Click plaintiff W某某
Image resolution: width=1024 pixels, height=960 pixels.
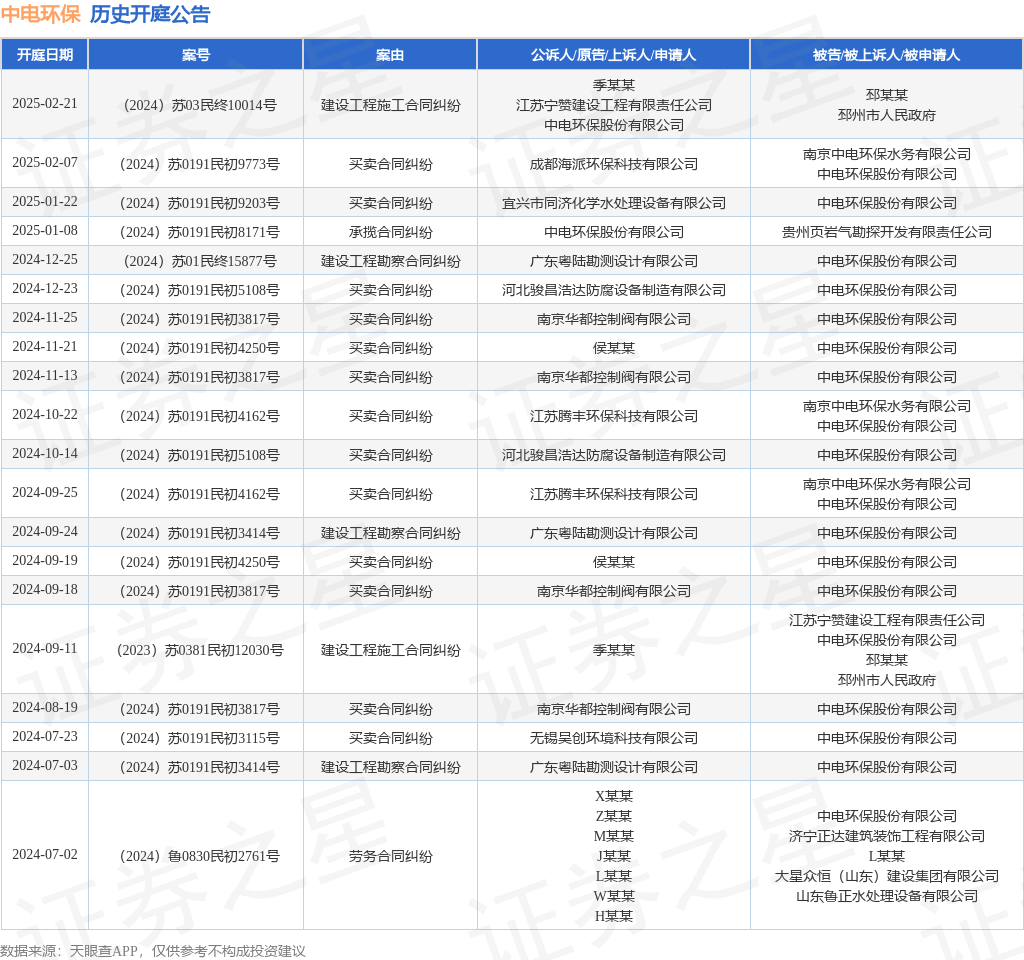click(x=613, y=895)
